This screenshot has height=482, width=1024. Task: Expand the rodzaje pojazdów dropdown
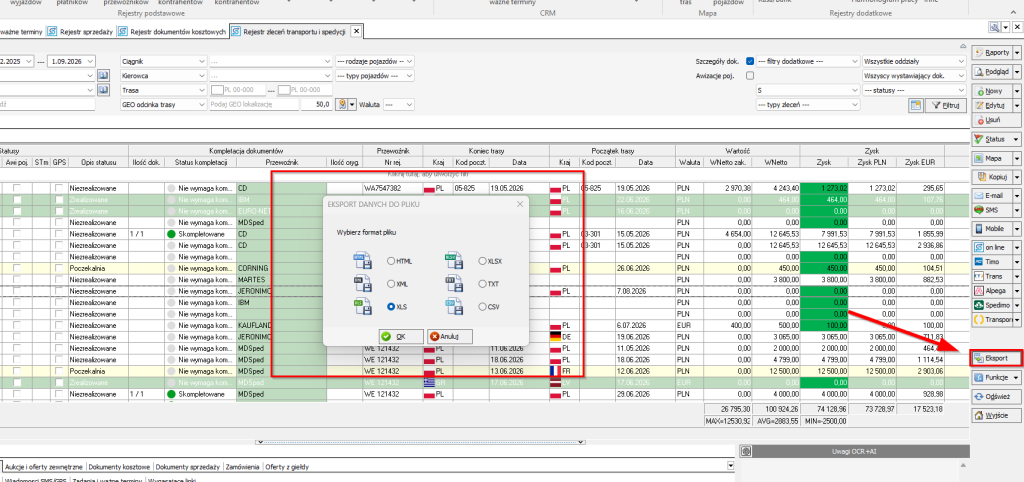click(375, 61)
